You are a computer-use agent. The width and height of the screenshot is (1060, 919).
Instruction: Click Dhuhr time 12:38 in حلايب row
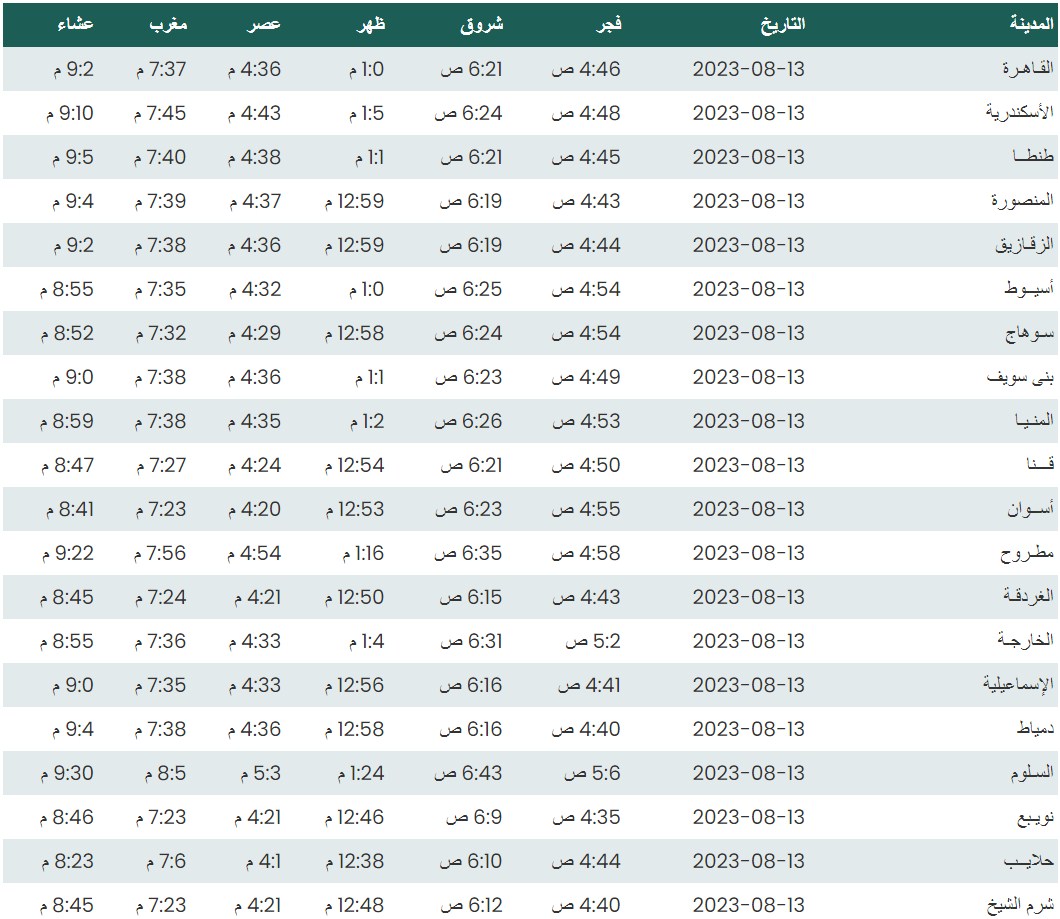(354, 861)
